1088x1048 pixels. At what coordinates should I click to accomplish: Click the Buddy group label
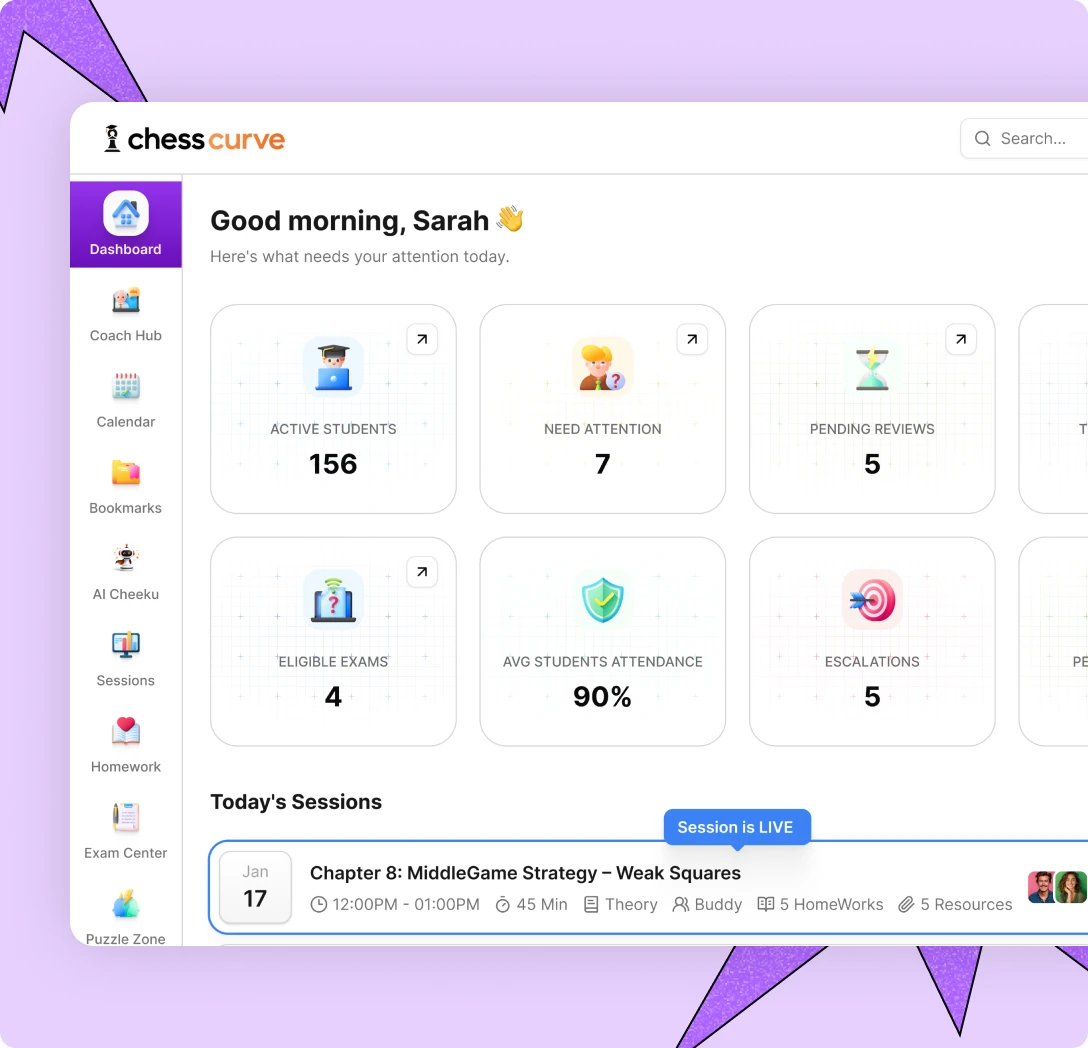pos(707,904)
